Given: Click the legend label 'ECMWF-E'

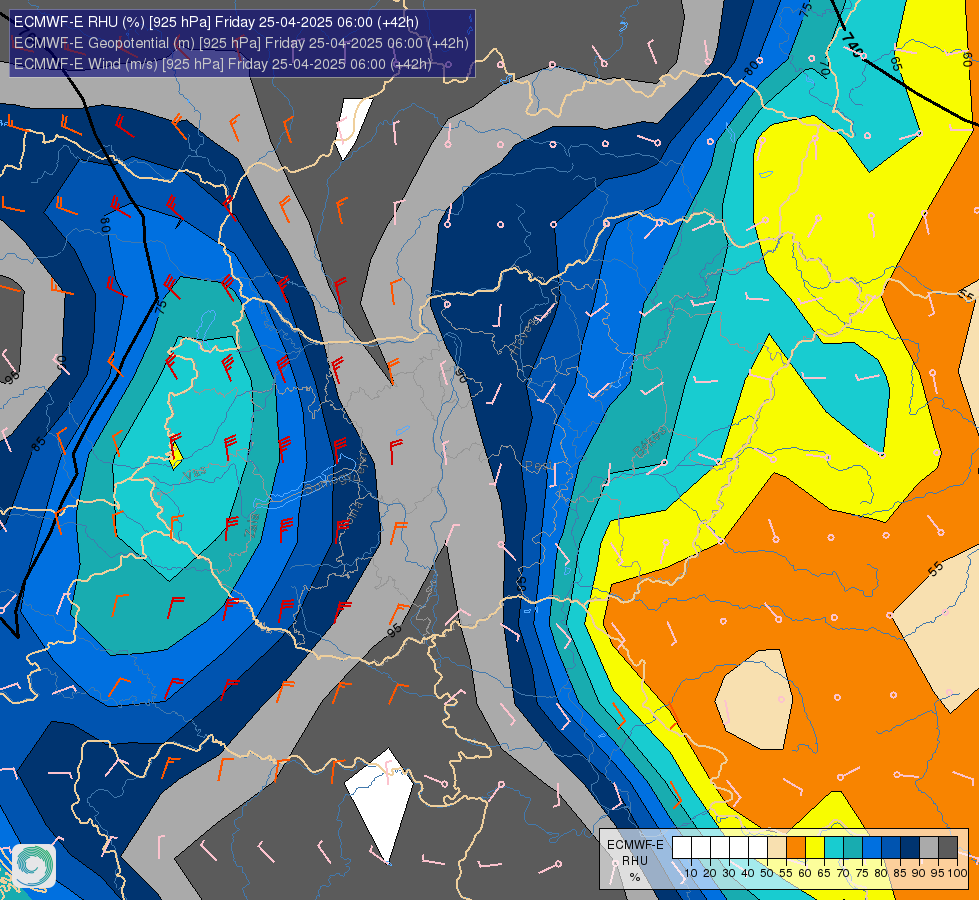Looking at the screenshot, I should tap(635, 844).
